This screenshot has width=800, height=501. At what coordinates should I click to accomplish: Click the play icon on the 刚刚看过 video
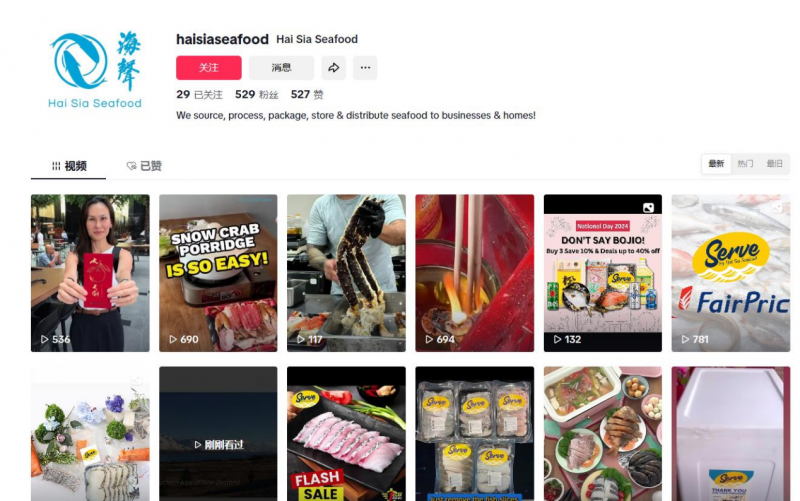[x=198, y=445]
